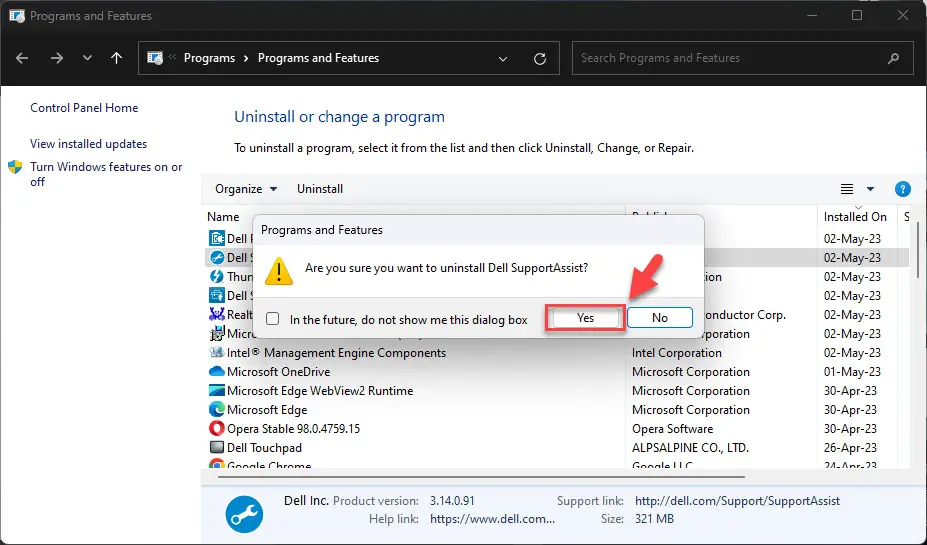Go up one folder level
Screen dimensions: 927x545
click(116, 58)
